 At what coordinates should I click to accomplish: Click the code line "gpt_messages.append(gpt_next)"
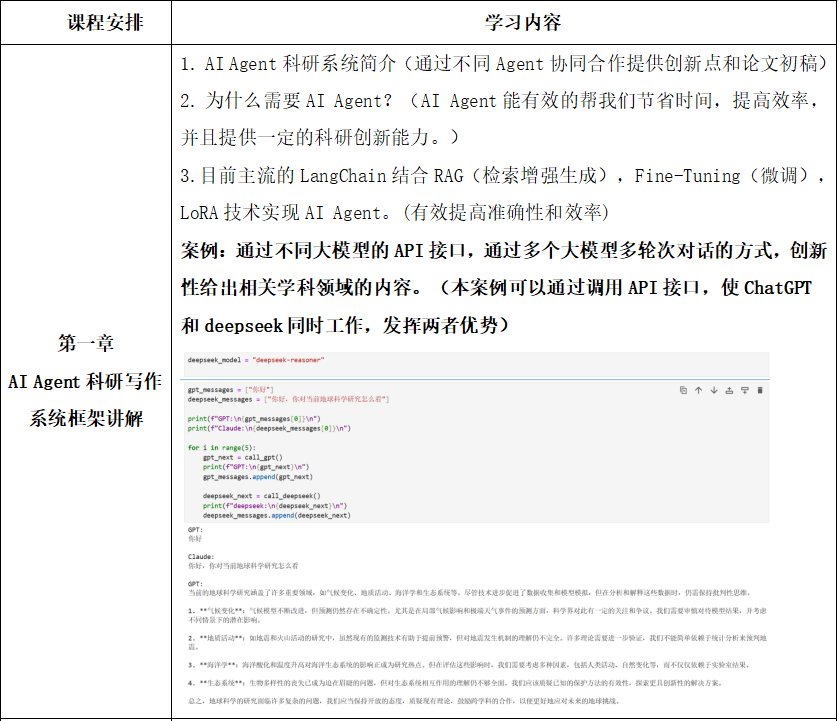tap(258, 476)
